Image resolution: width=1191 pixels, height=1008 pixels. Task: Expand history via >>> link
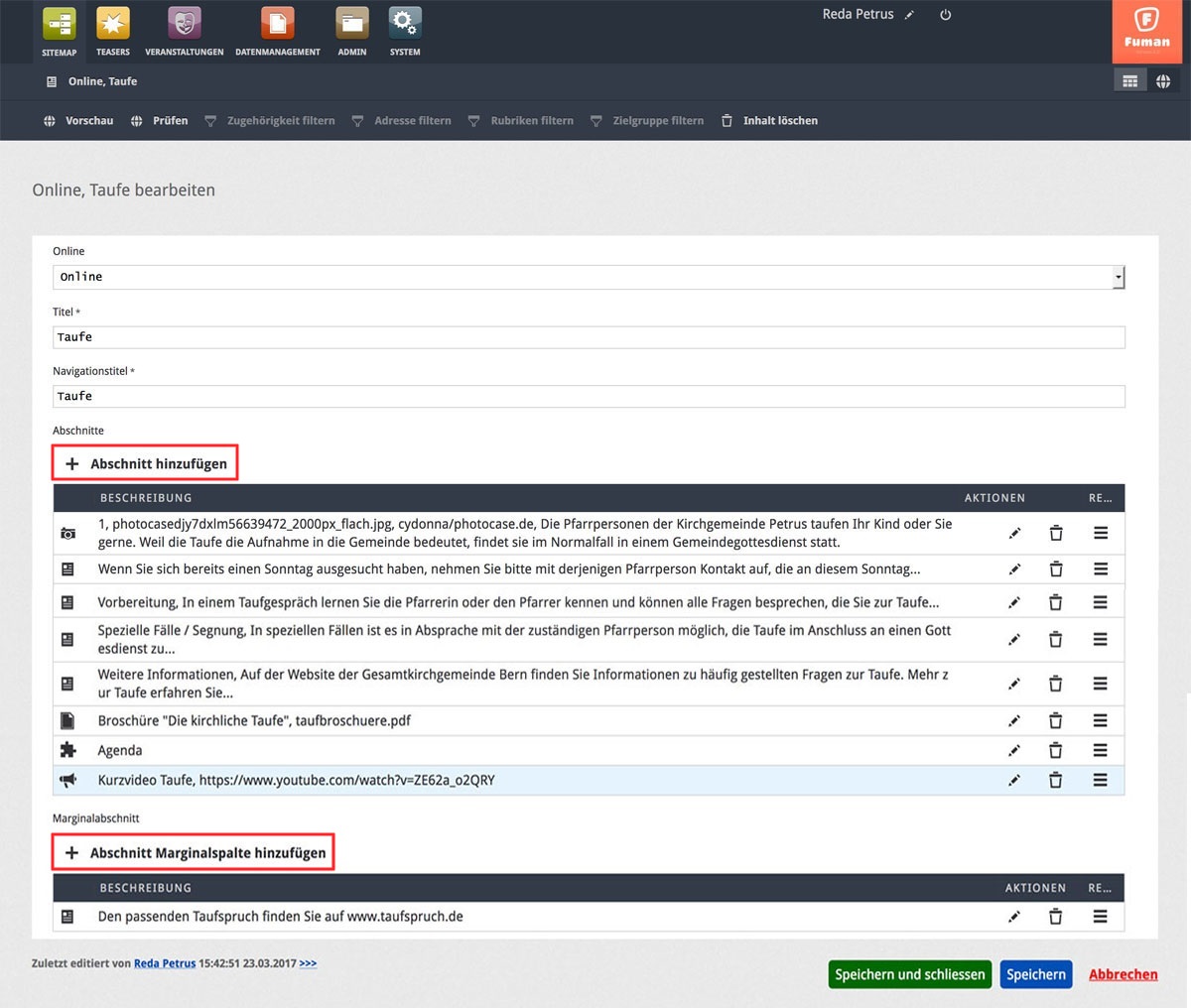[308, 963]
